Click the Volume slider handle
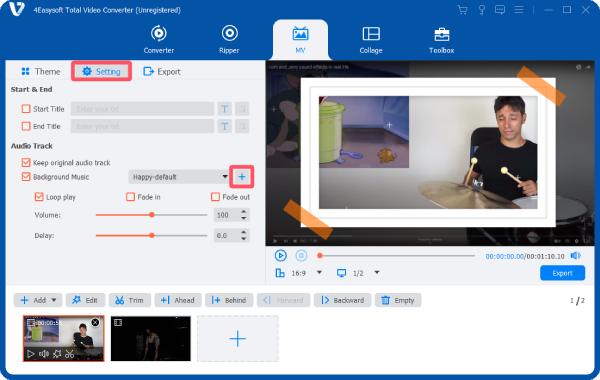 point(152,215)
